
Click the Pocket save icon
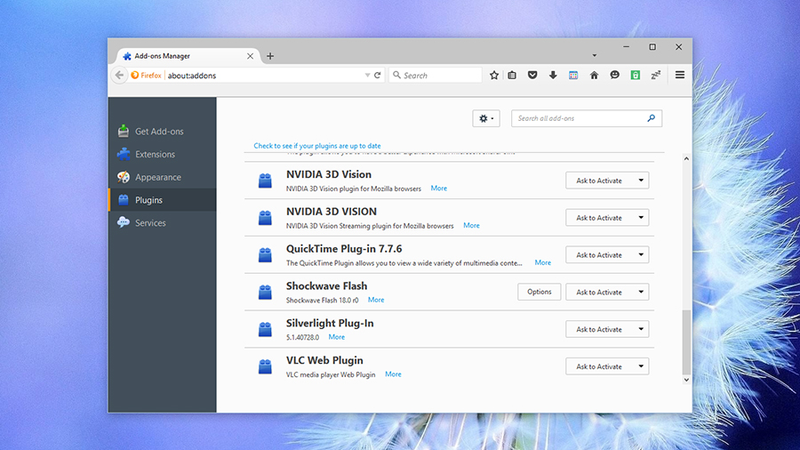coord(533,75)
